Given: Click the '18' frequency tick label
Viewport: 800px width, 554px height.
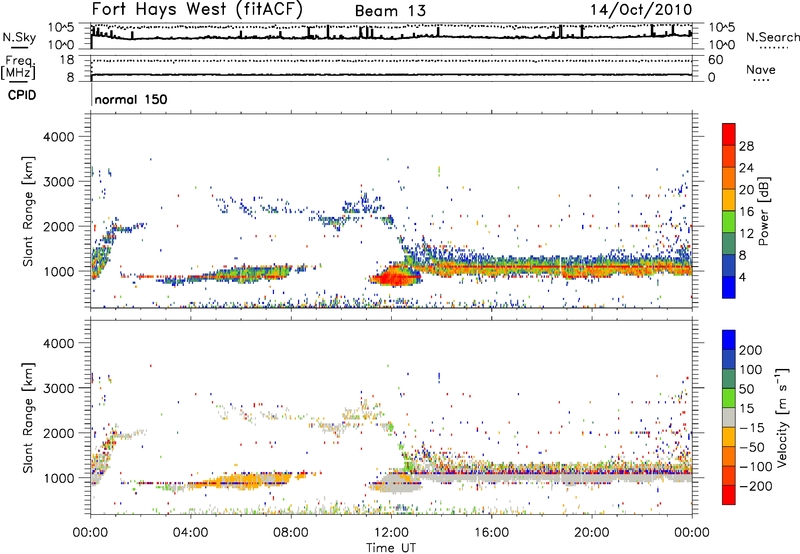Looking at the screenshot, I should click(x=66, y=60).
